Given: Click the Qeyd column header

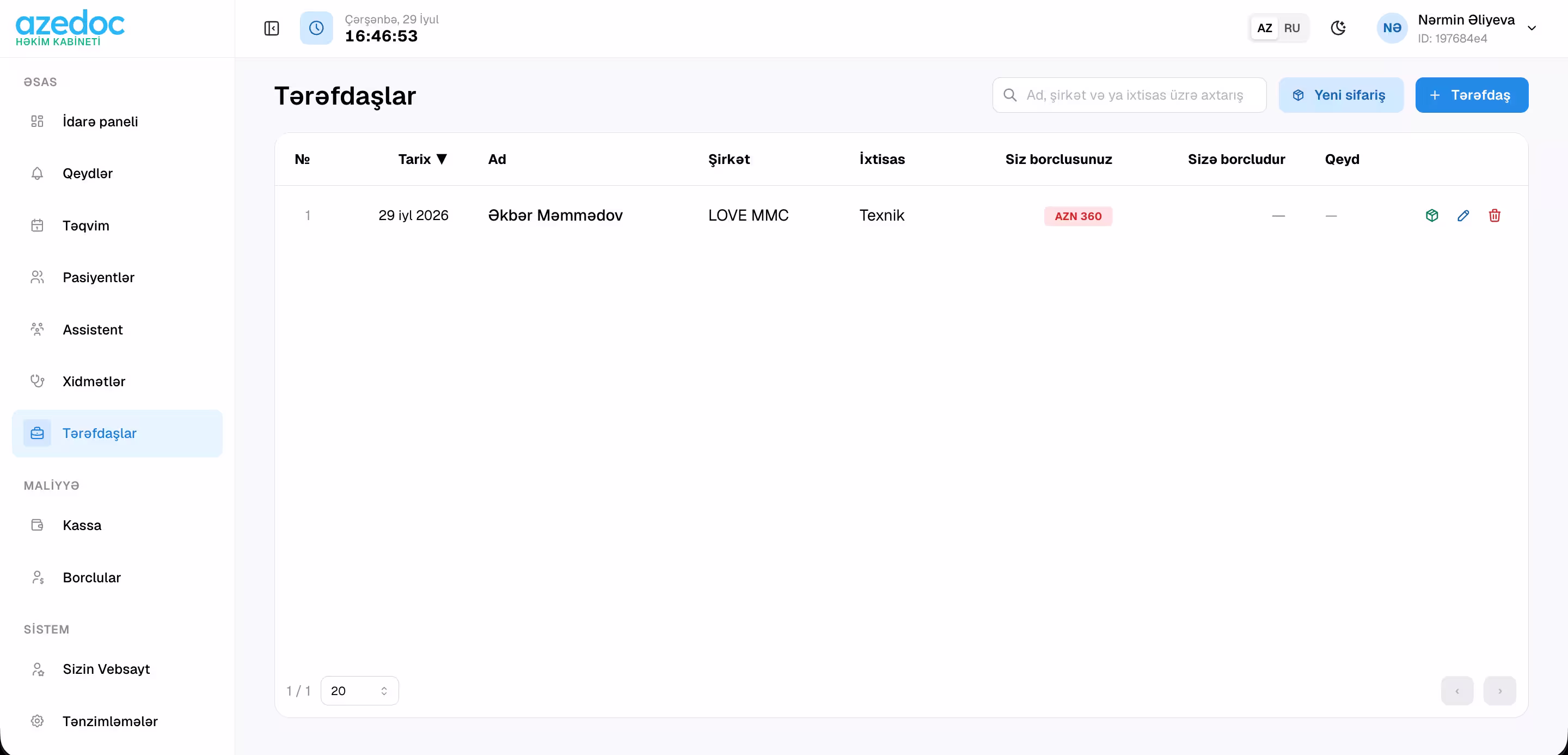Looking at the screenshot, I should (x=1342, y=160).
